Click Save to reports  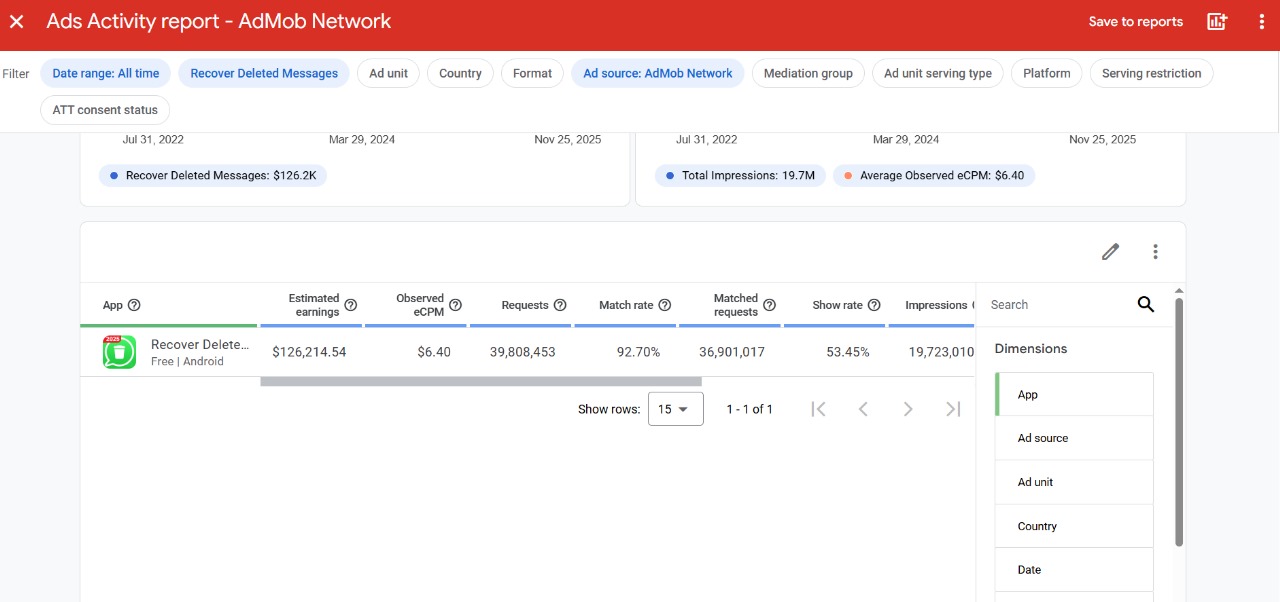(1135, 21)
